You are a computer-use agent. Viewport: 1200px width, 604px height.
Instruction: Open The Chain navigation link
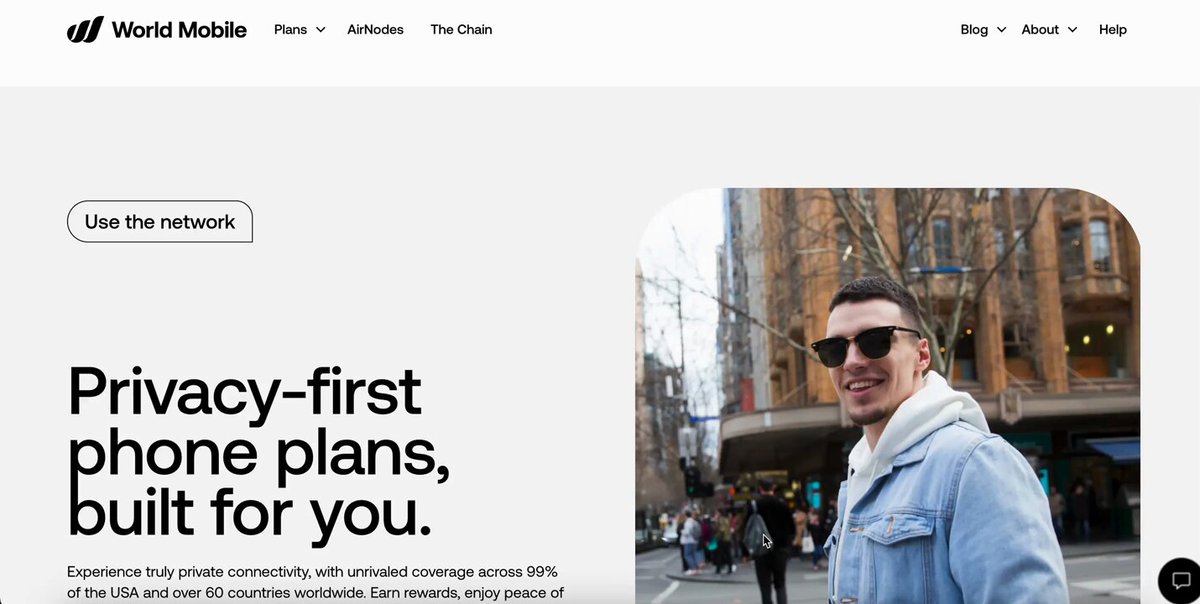pos(461,30)
